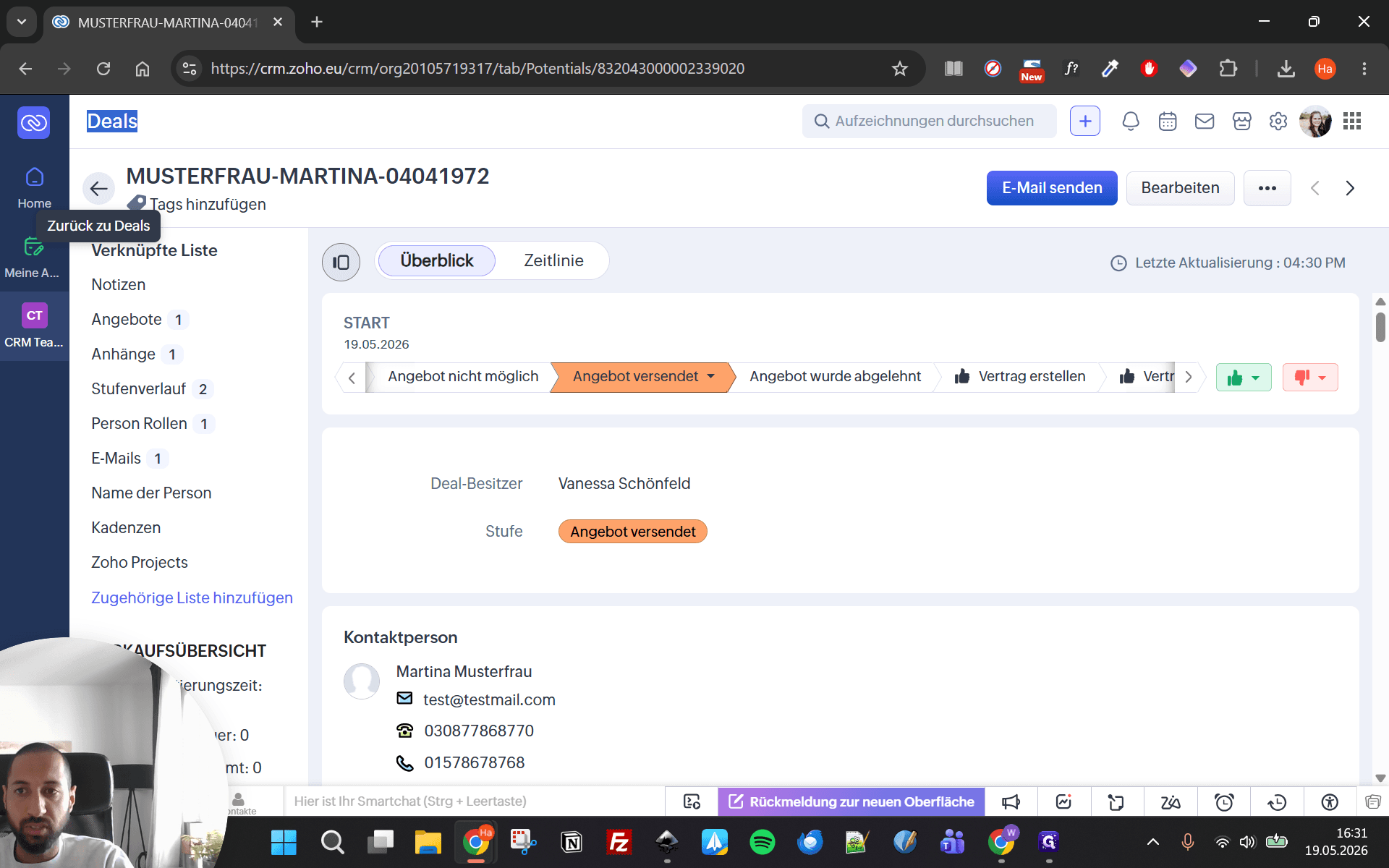
Task: Select the Überblick view toggle
Action: coord(437,260)
